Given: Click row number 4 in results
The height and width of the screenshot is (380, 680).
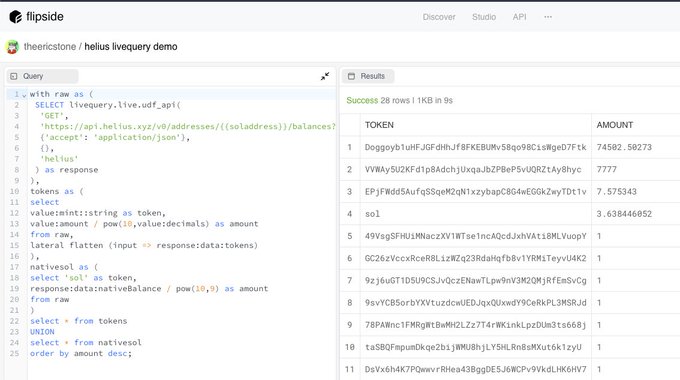Looking at the screenshot, I should 350,214.
